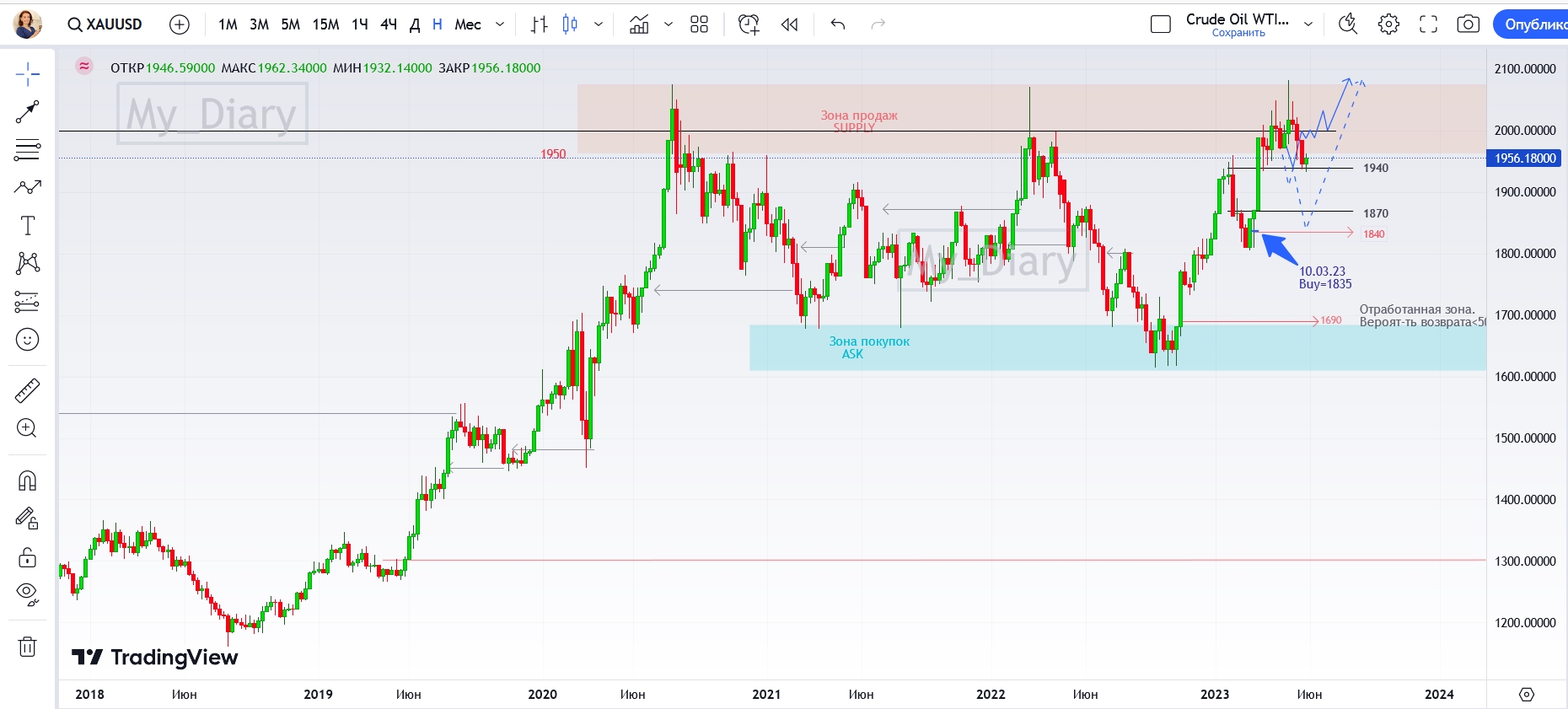The image size is (1568, 709).
Task: Expand the Crude Oil WTI layout menu
Action: (1308, 24)
